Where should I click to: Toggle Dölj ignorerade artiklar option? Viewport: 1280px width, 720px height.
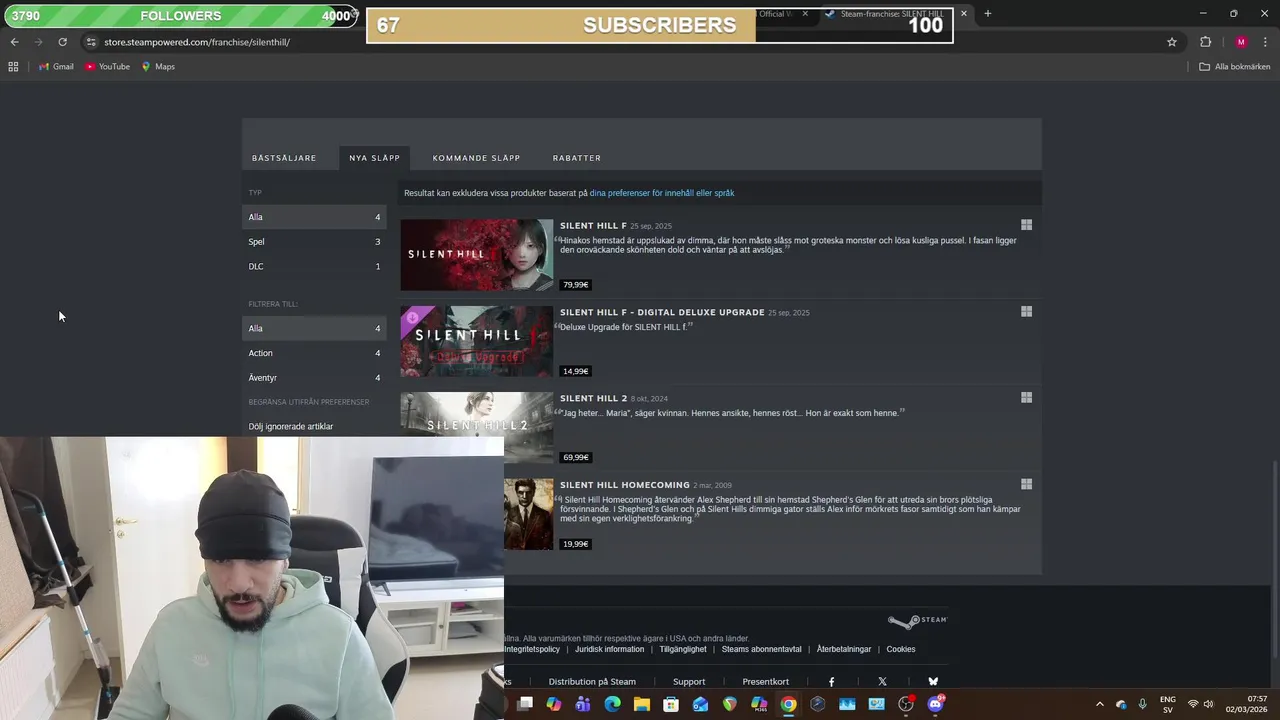coord(291,427)
